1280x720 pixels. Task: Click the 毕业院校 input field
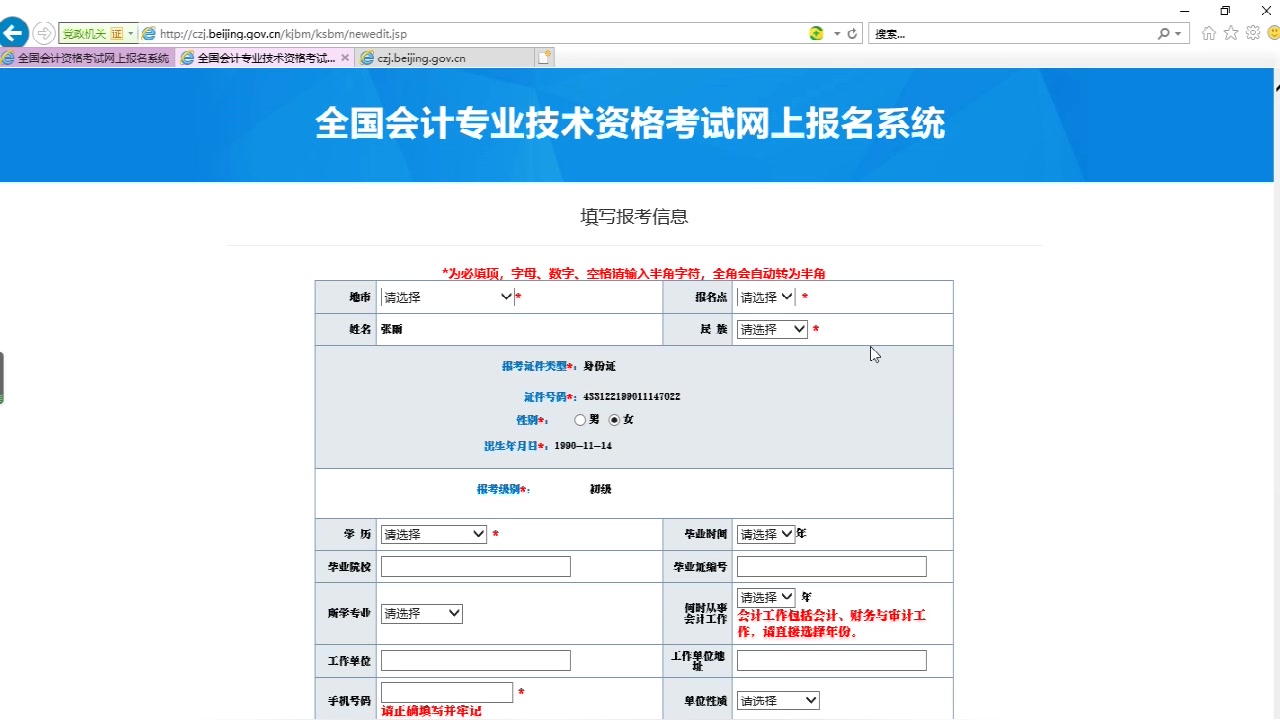click(476, 567)
